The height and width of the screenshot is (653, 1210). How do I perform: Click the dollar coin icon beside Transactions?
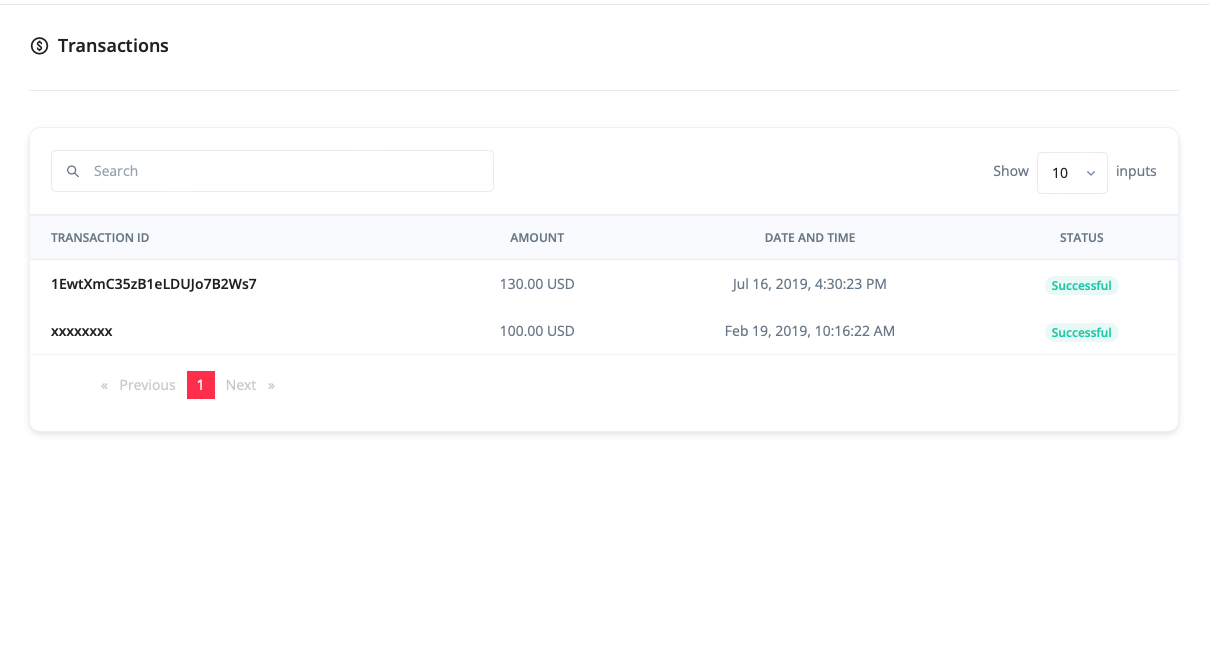click(40, 46)
